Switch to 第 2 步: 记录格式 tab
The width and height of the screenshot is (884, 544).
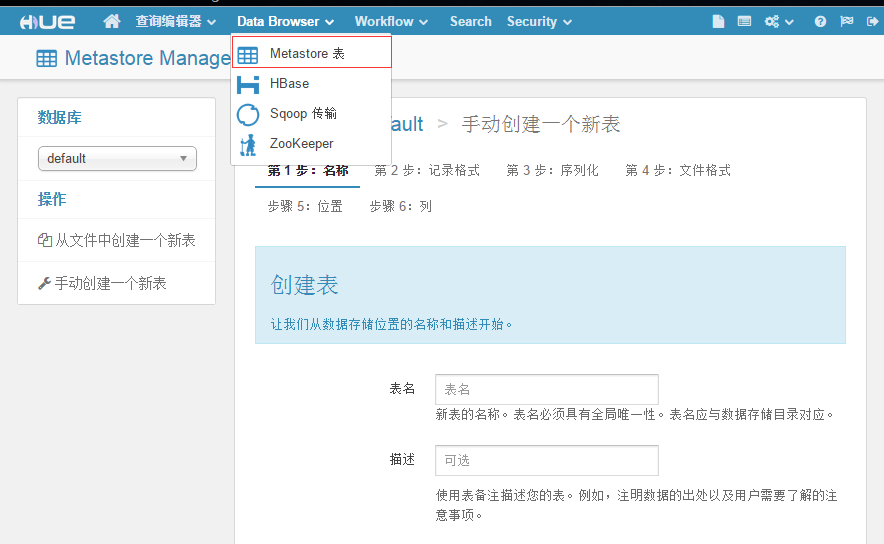click(427, 170)
